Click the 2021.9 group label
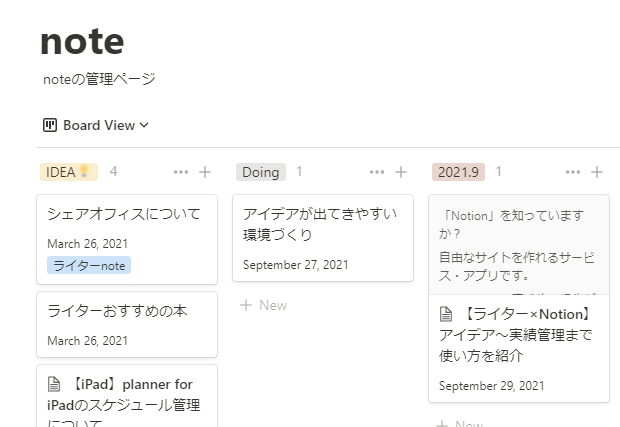The image size is (620, 427). 458,172
